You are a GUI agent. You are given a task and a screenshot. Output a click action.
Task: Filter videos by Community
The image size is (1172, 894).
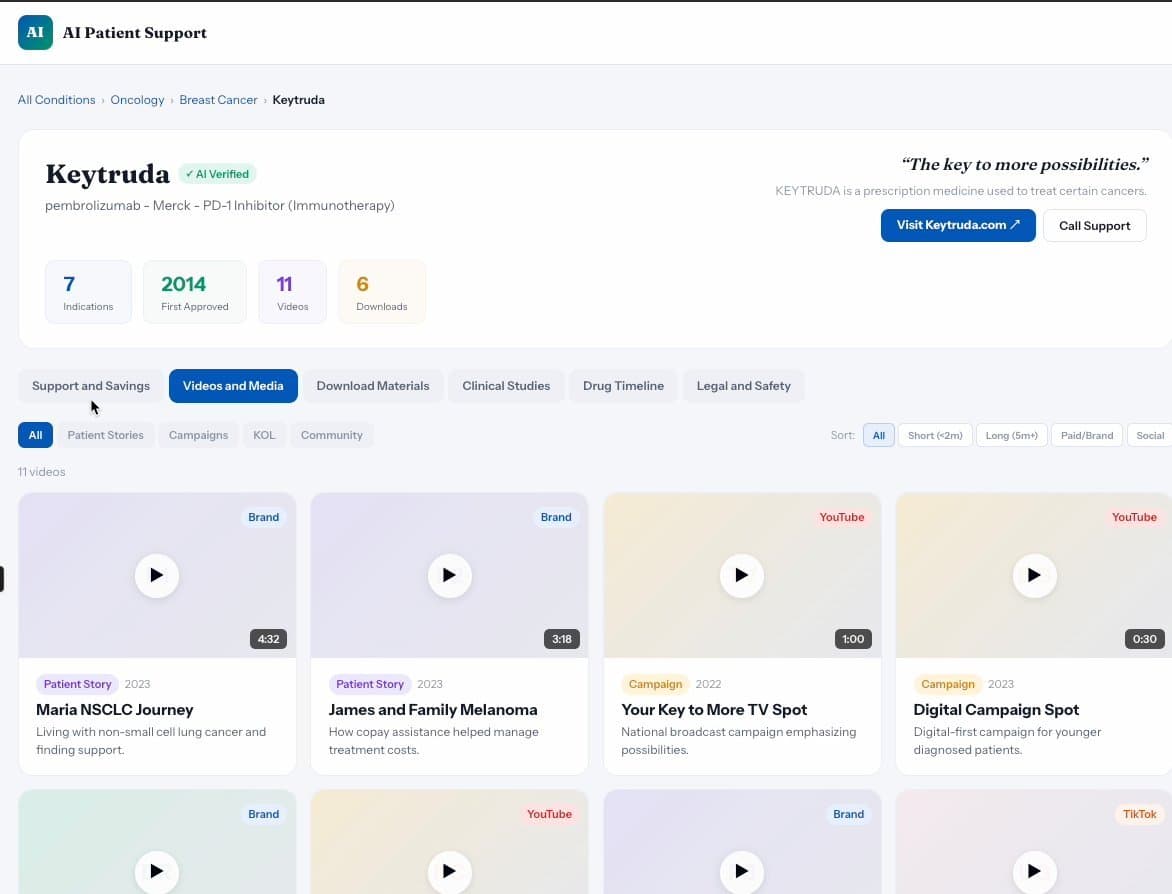(331, 435)
